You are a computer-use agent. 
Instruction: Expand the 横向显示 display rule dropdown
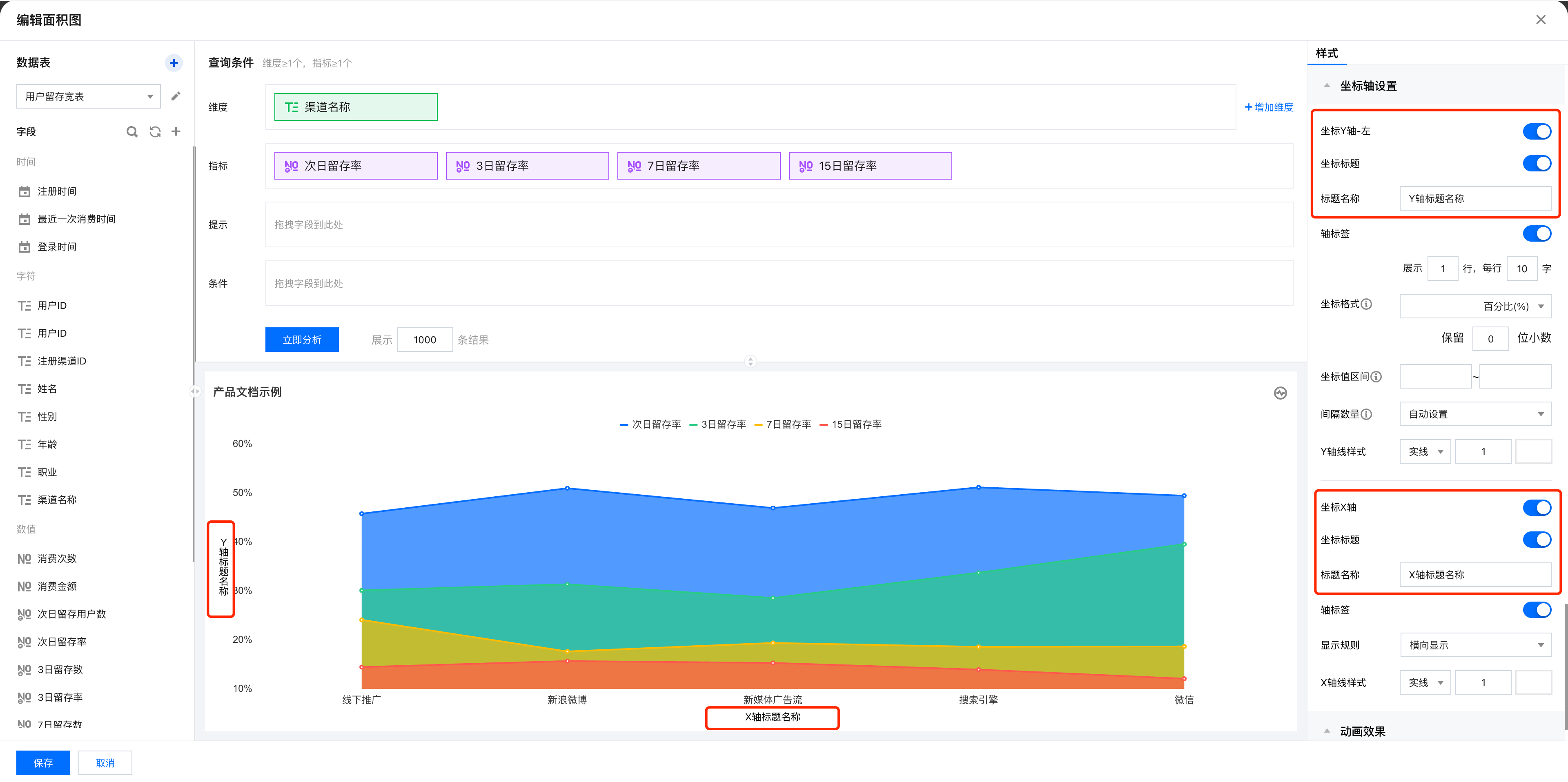tap(1475, 645)
